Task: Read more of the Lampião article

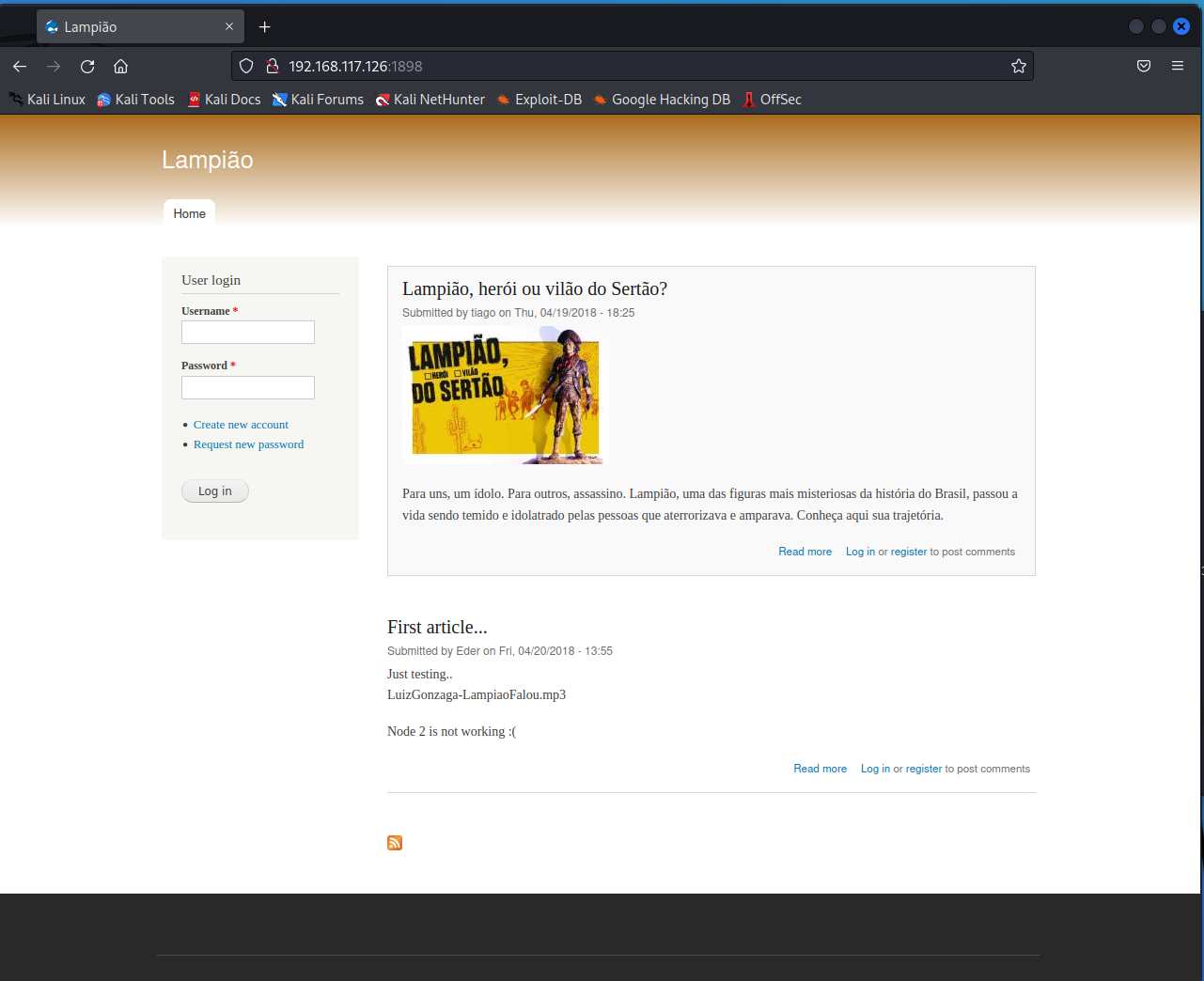Action: click(x=805, y=552)
